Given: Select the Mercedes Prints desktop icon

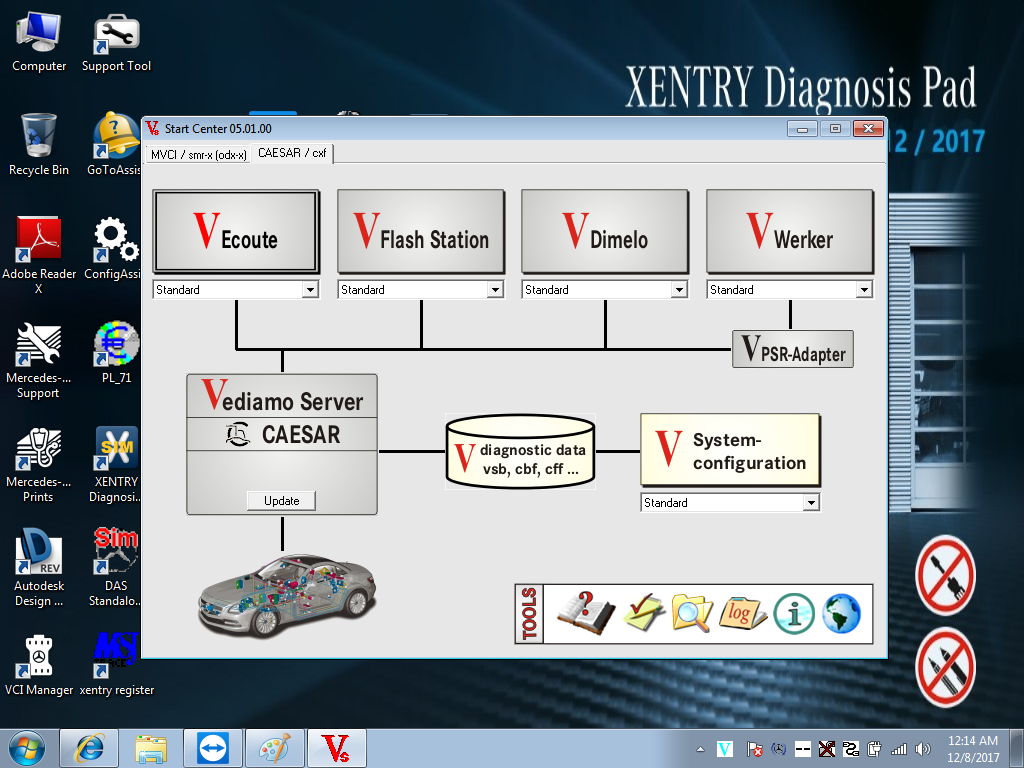Looking at the screenshot, I should (38, 464).
